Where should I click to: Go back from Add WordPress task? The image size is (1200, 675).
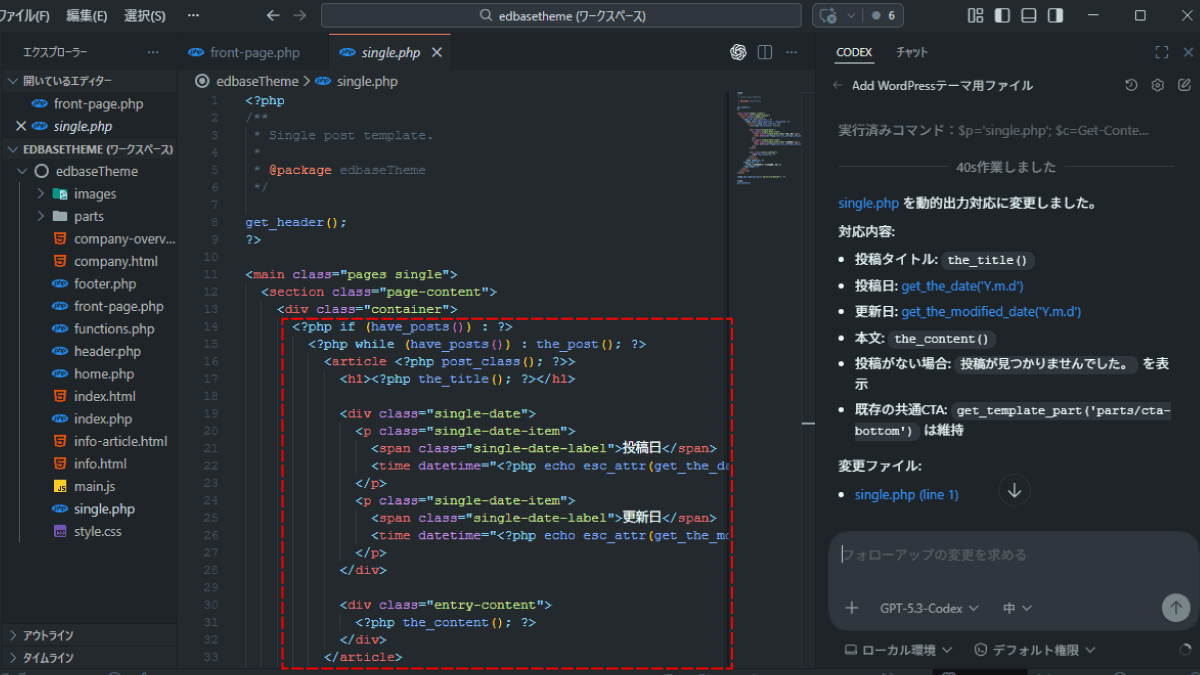click(x=838, y=85)
